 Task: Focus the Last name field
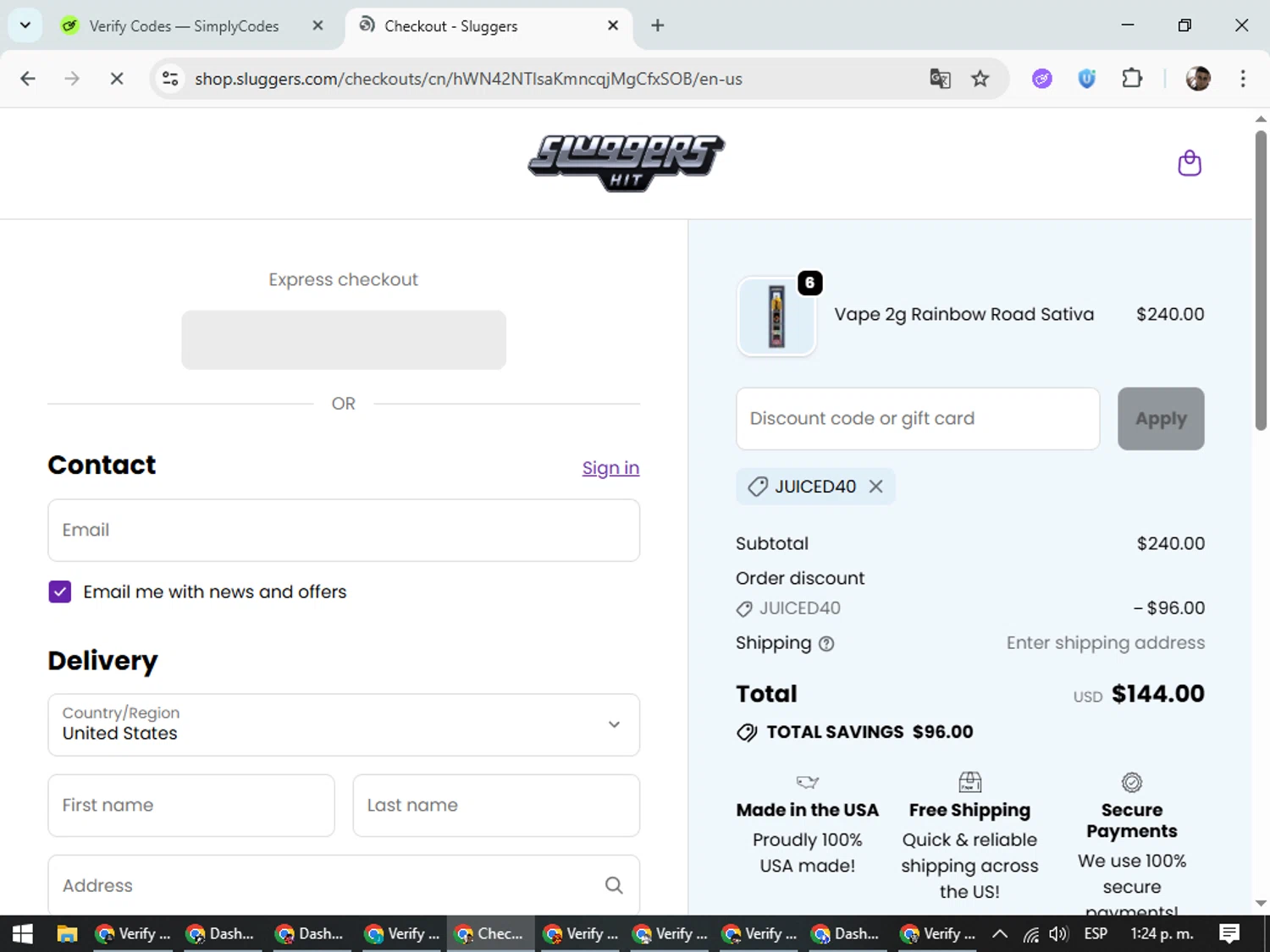pos(496,806)
